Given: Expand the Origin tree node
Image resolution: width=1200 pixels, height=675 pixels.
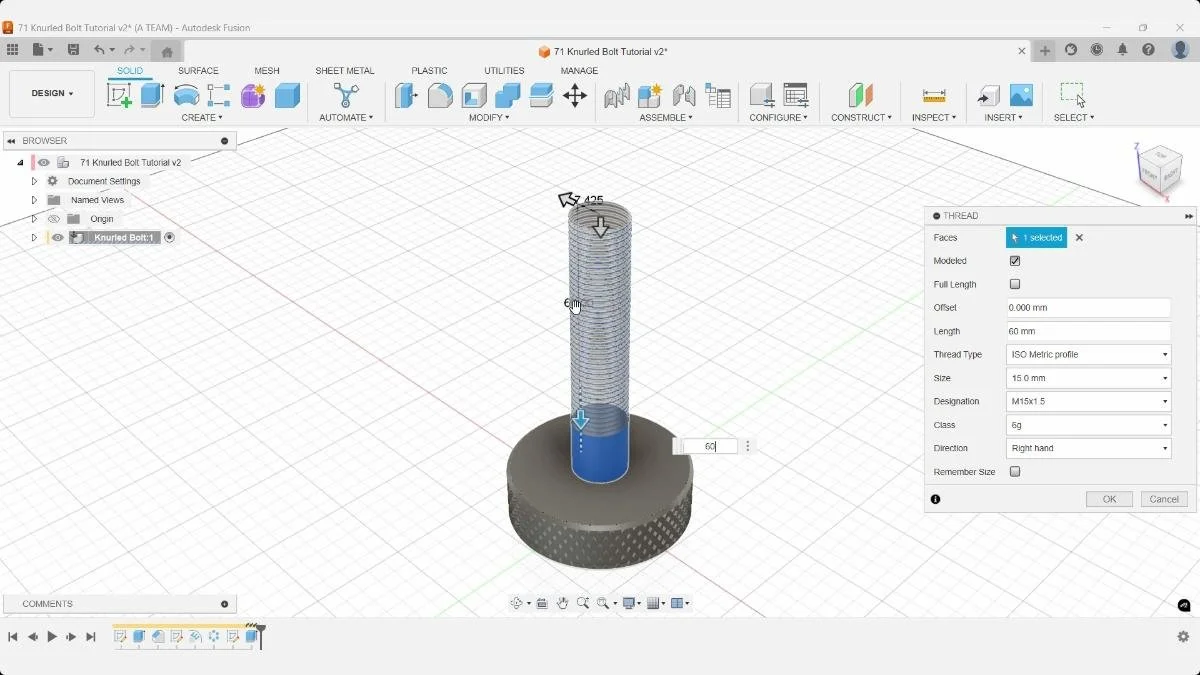Looking at the screenshot, I should (x=34, y=219).
